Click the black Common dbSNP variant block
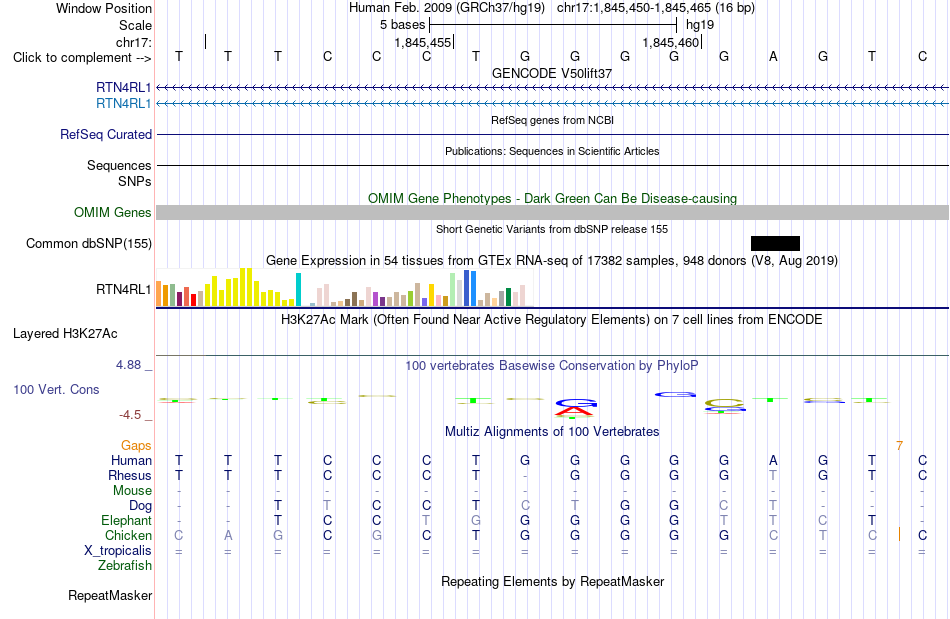The width and height of the screenshot is (950, 619). pos(775,243)
